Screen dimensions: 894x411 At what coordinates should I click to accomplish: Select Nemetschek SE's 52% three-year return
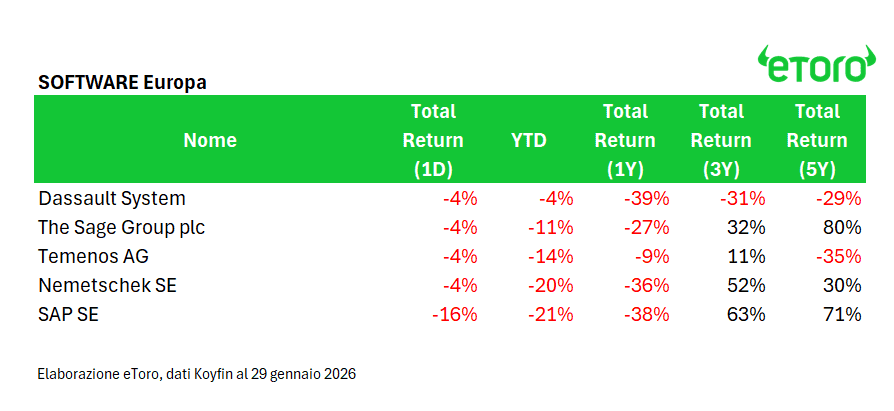[747, 285]
